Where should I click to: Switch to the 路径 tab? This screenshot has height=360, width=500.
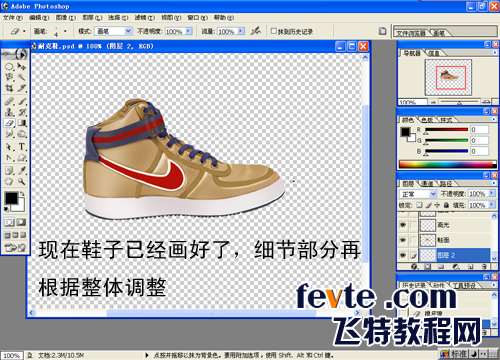(446, 184)
